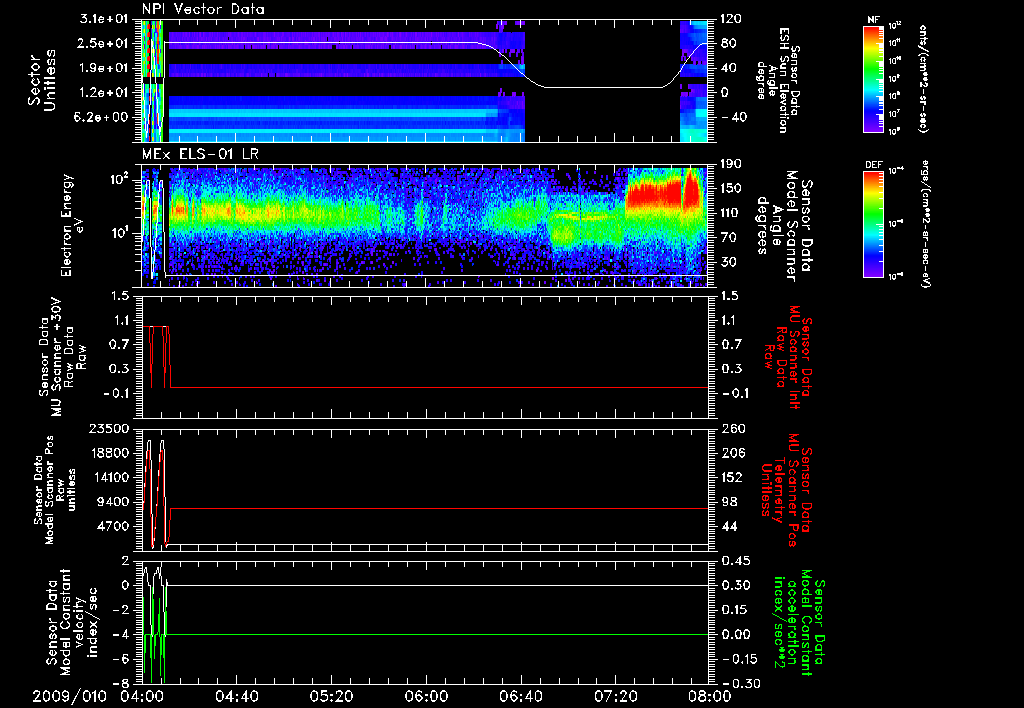Select the 'Model Scanner Angle degrees' axis label
The width and height of the screenshot is (1024, 708).
point(784,226)
